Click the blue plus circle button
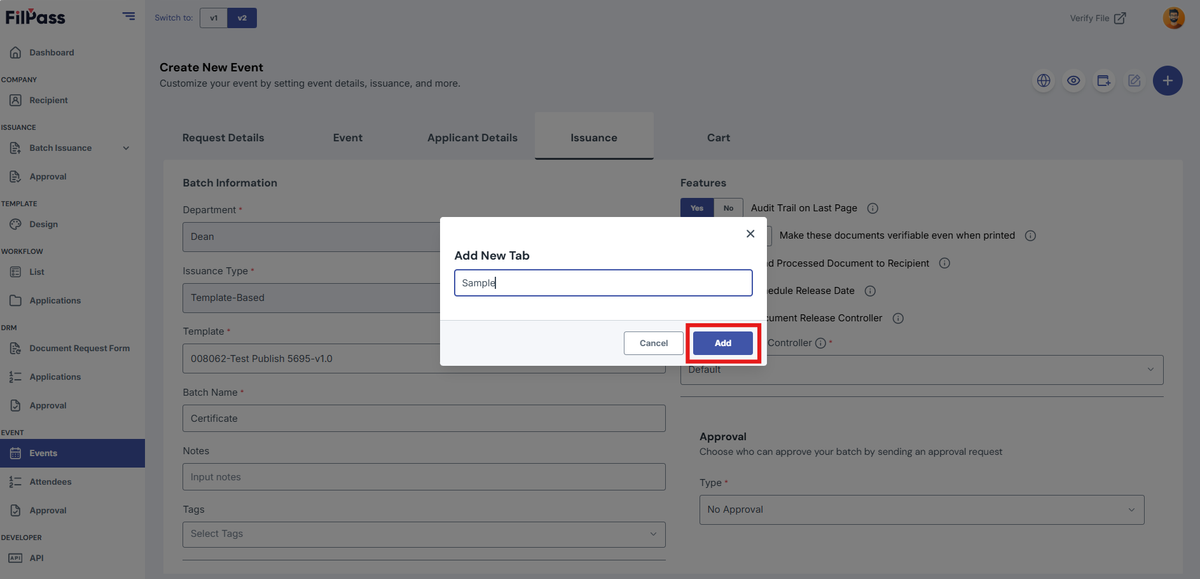Viewport: 1200px width, 579px height. point(1167,80)
